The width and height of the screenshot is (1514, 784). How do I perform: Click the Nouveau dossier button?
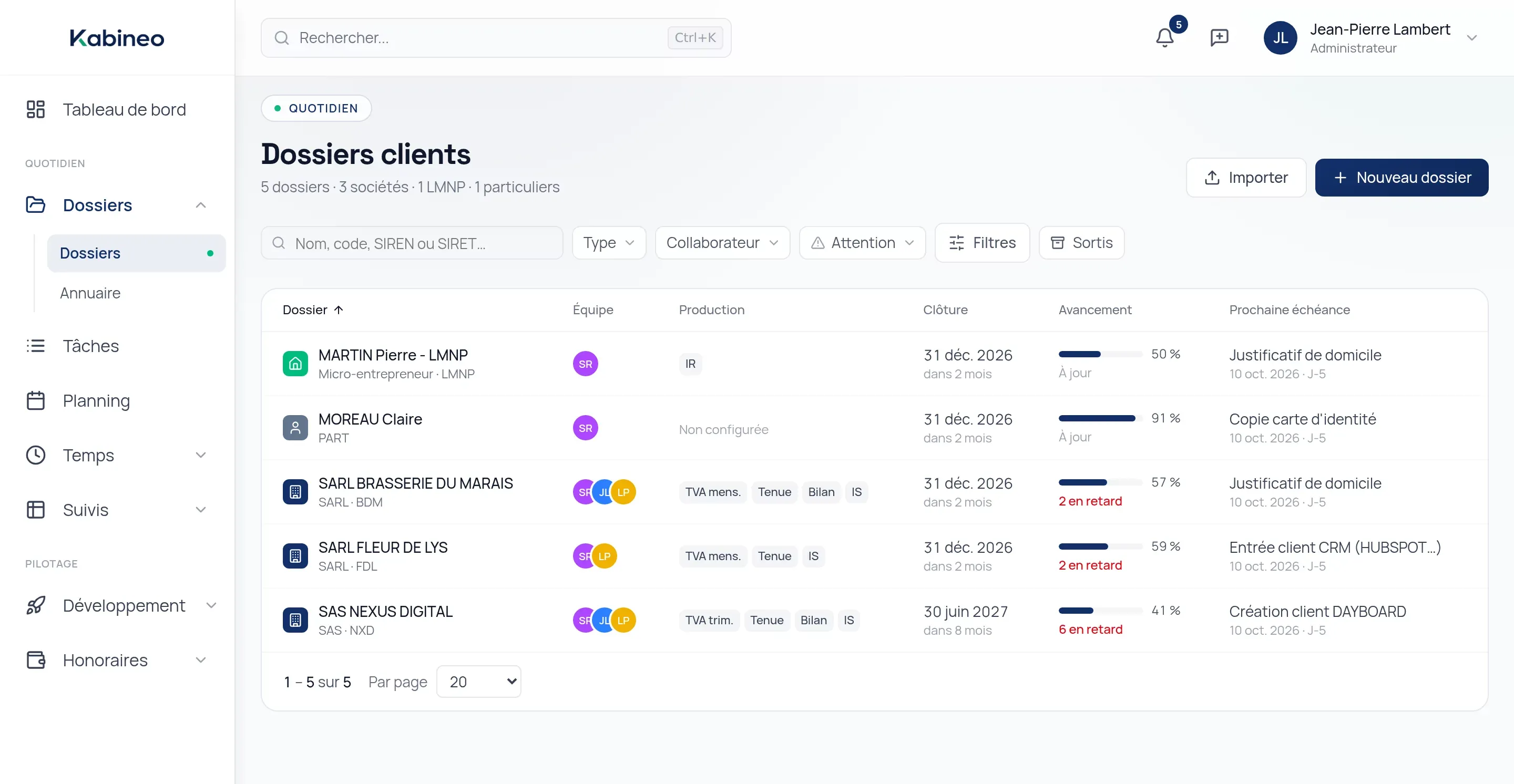pyautogui.click(x=1401, y=178)
